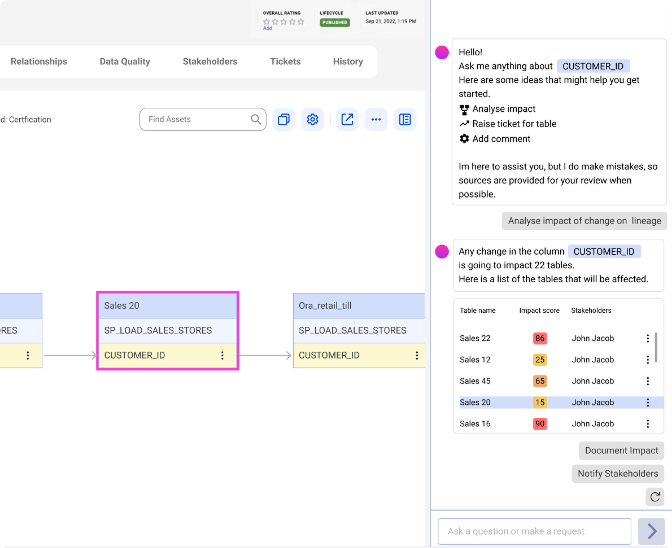Viewport: 672px width, 548px height.
Task: Open row options for Sales 20 table row
Action: tap(648, 402)
